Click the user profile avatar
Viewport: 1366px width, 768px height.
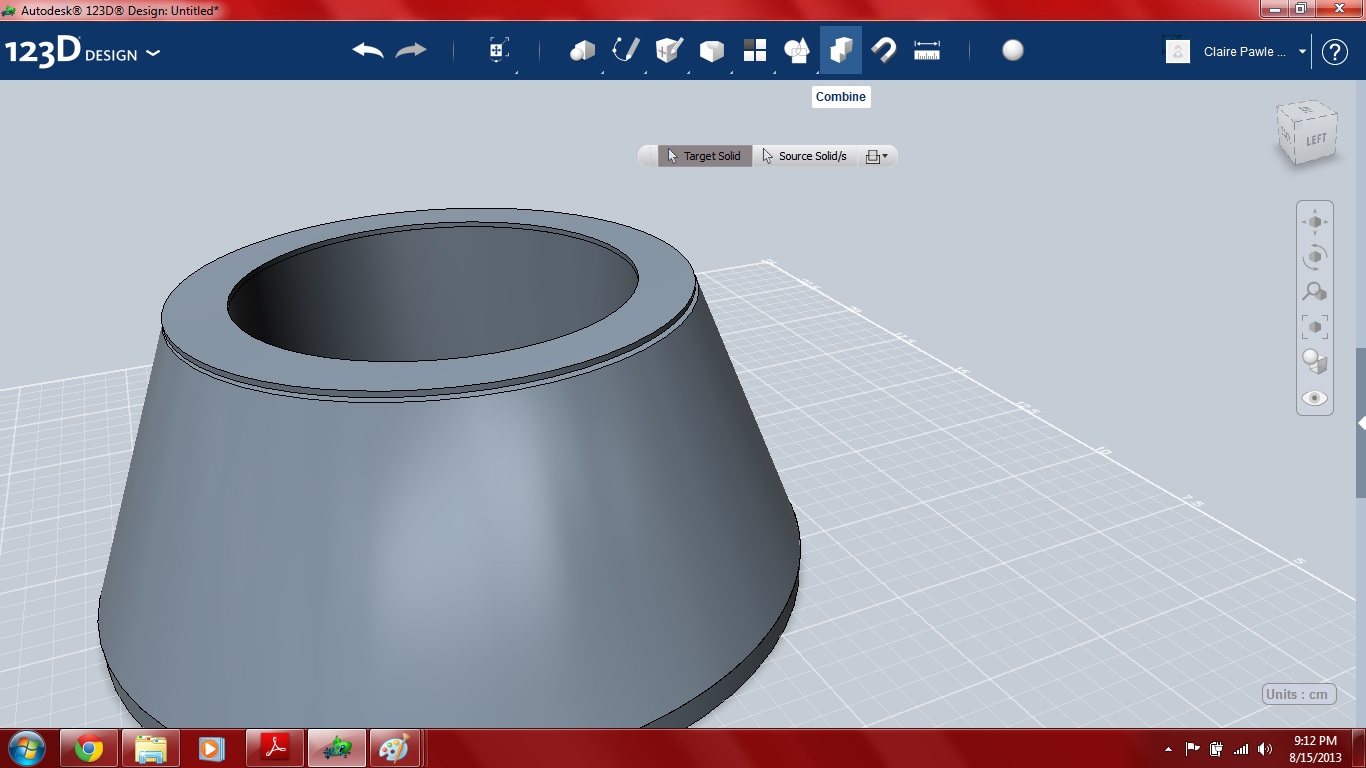point(1178,52)
